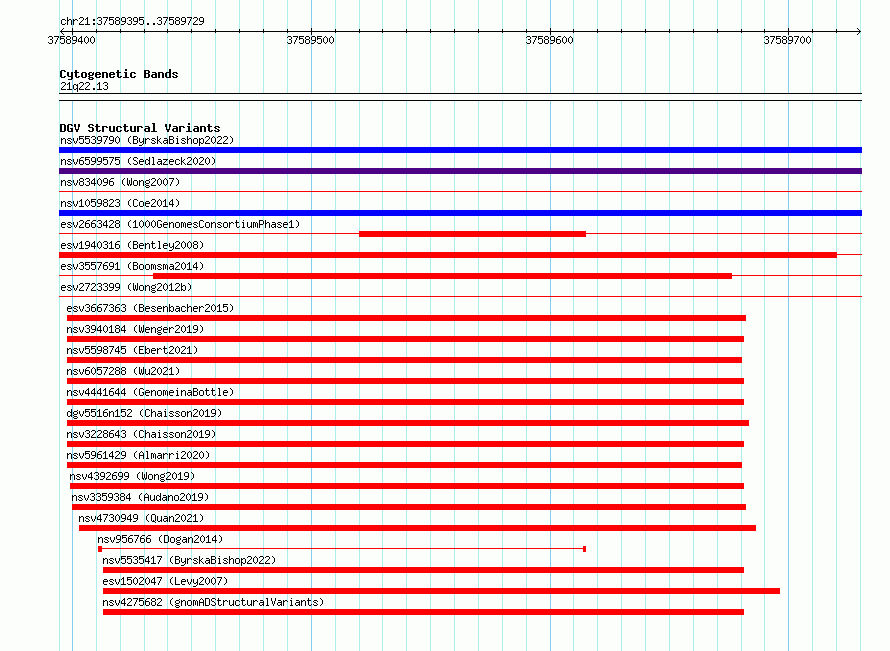Click the thin capped line under nsv956766
Viewport: 890px width, 651px height.
point(342,549)
